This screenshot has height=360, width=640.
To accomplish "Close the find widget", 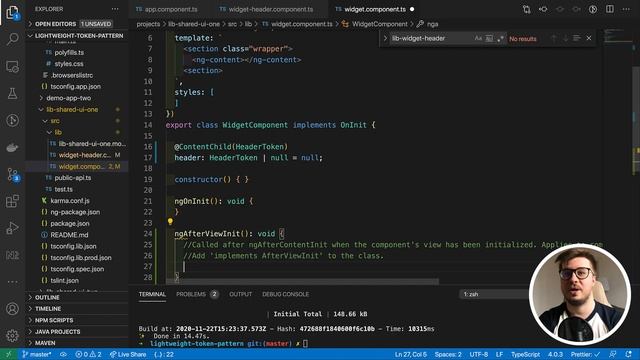I will tap(589, 38).
